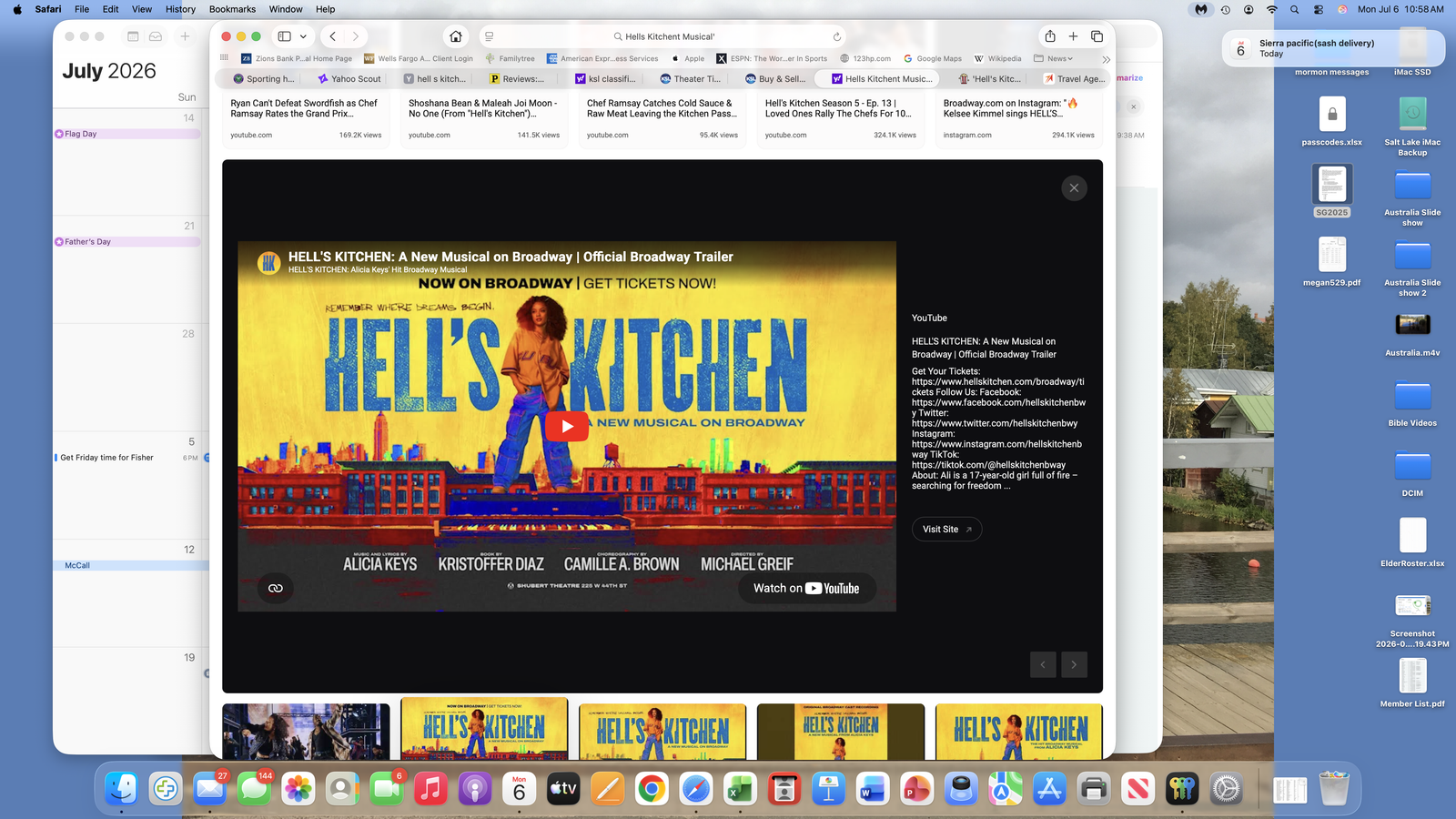Open the Sierra pacific notification
This screenshot has width=1456, height=819.
pos(1333,48)
